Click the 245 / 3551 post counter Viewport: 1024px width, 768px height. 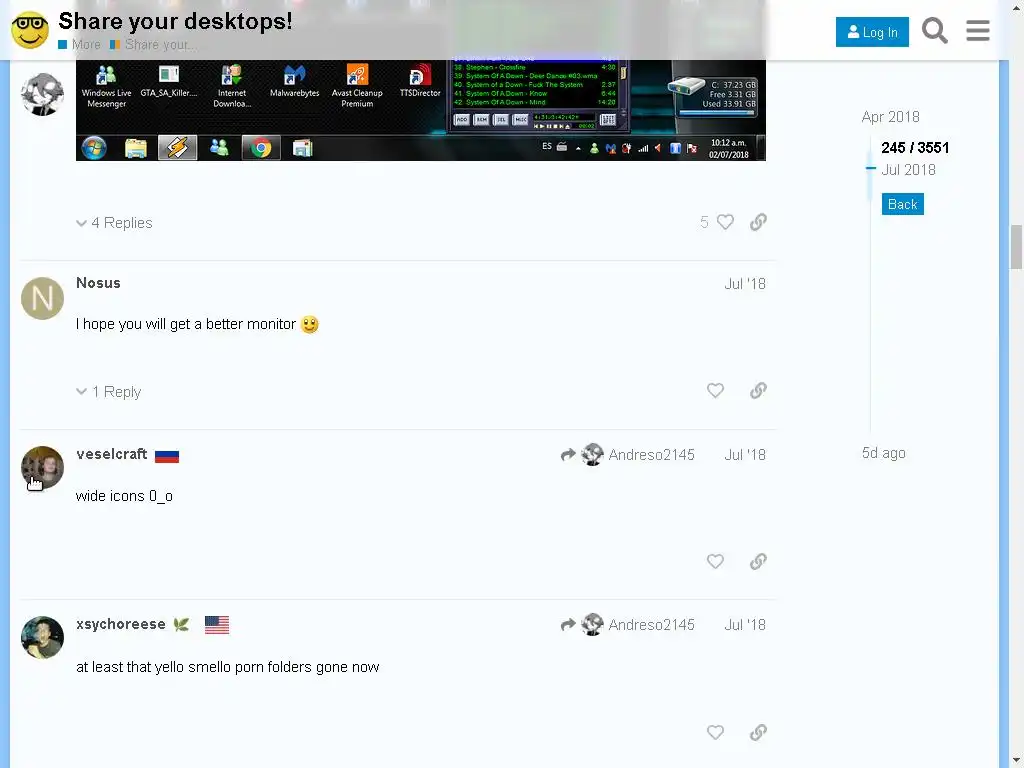(915, 148)
